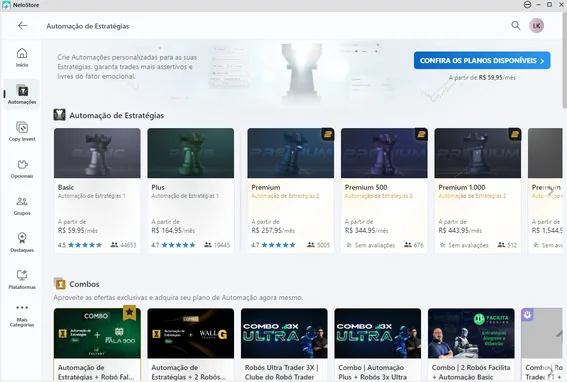The image size is (567, 382).
Task: Click the users icon on the Premium 500 card
Action: [x=408, y=245]
